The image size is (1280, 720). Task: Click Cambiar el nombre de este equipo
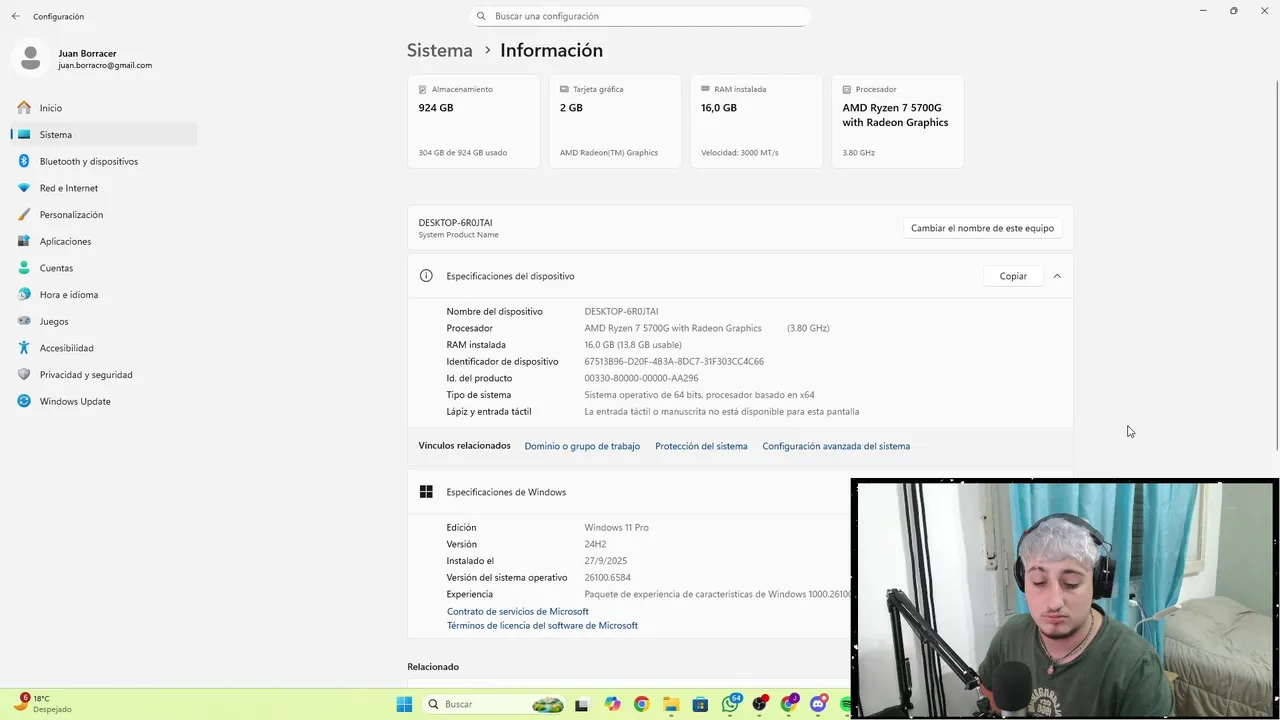click(982, 228)
